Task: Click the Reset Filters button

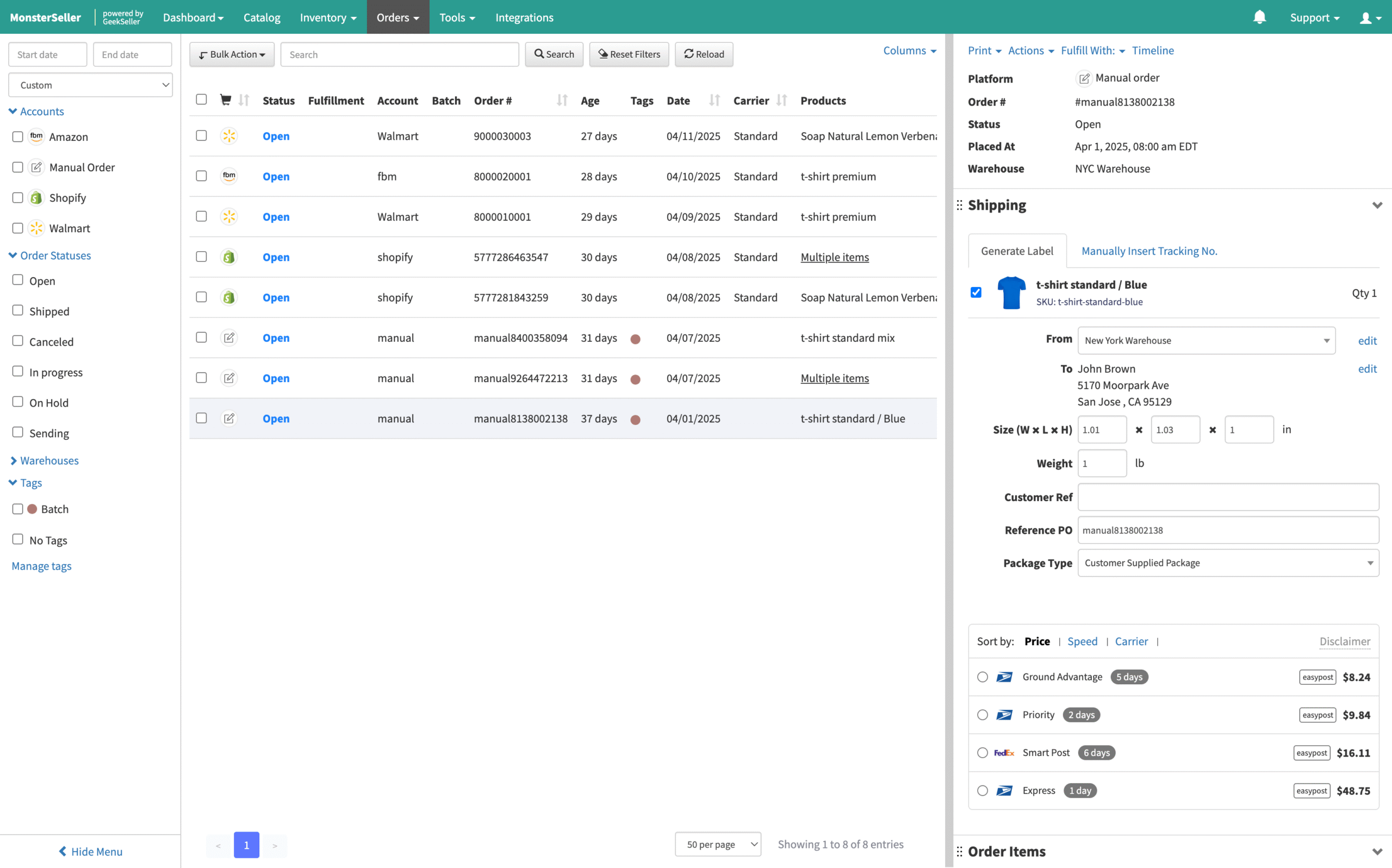Action: [x=629, y=54]
